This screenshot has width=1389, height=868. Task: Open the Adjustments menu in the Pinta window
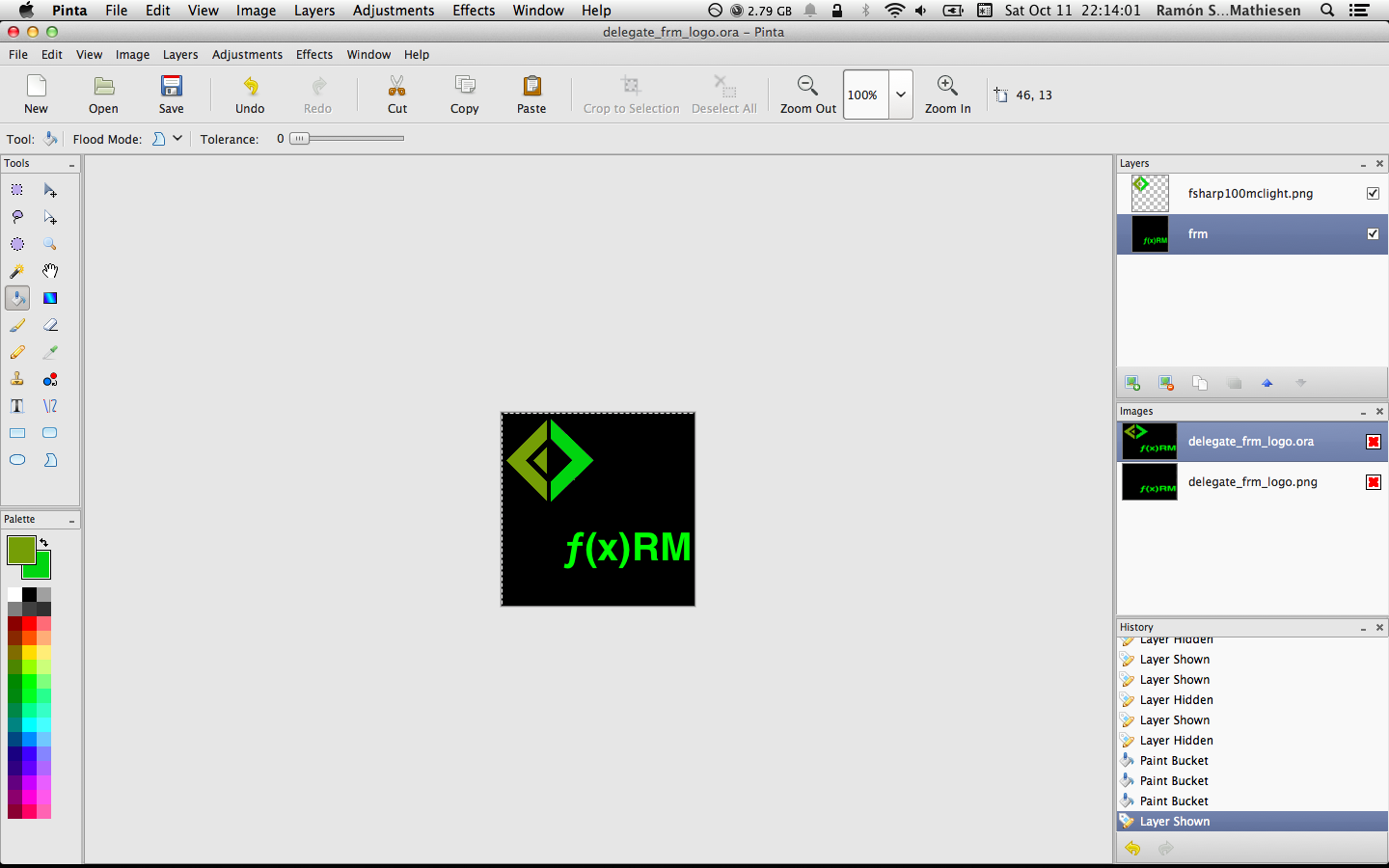247,55
